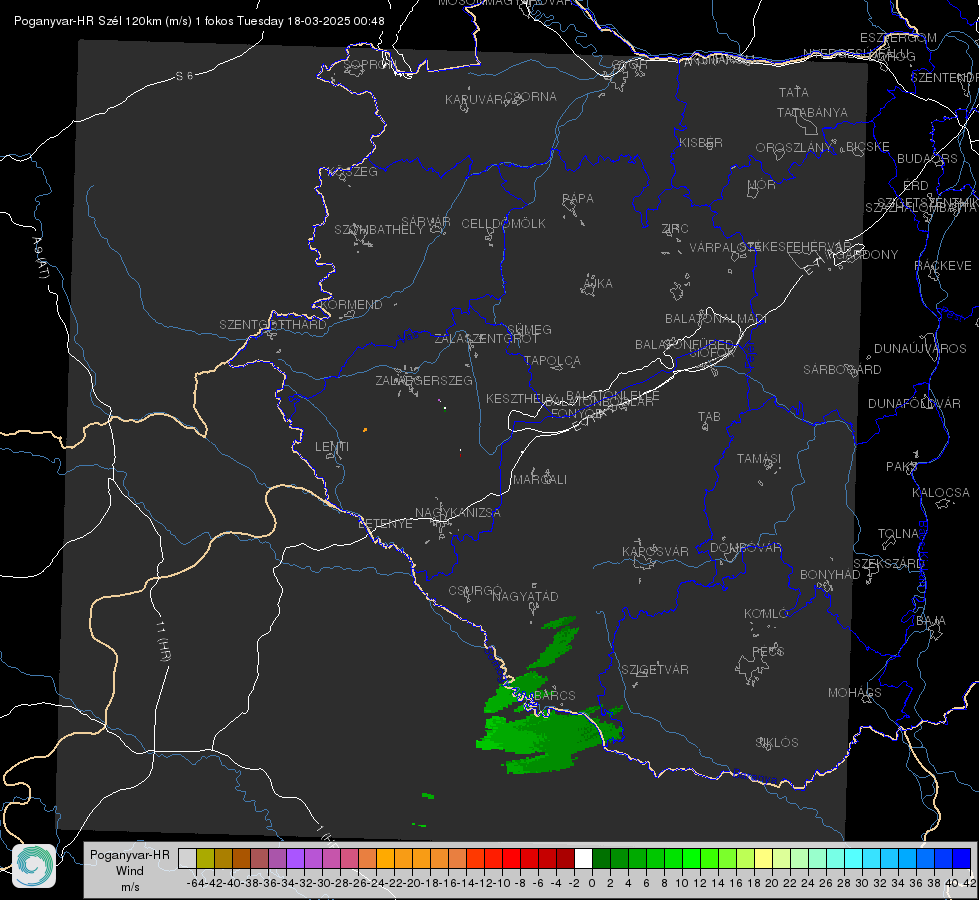Click the pale yellow swatch above 18

click(763, 859)
